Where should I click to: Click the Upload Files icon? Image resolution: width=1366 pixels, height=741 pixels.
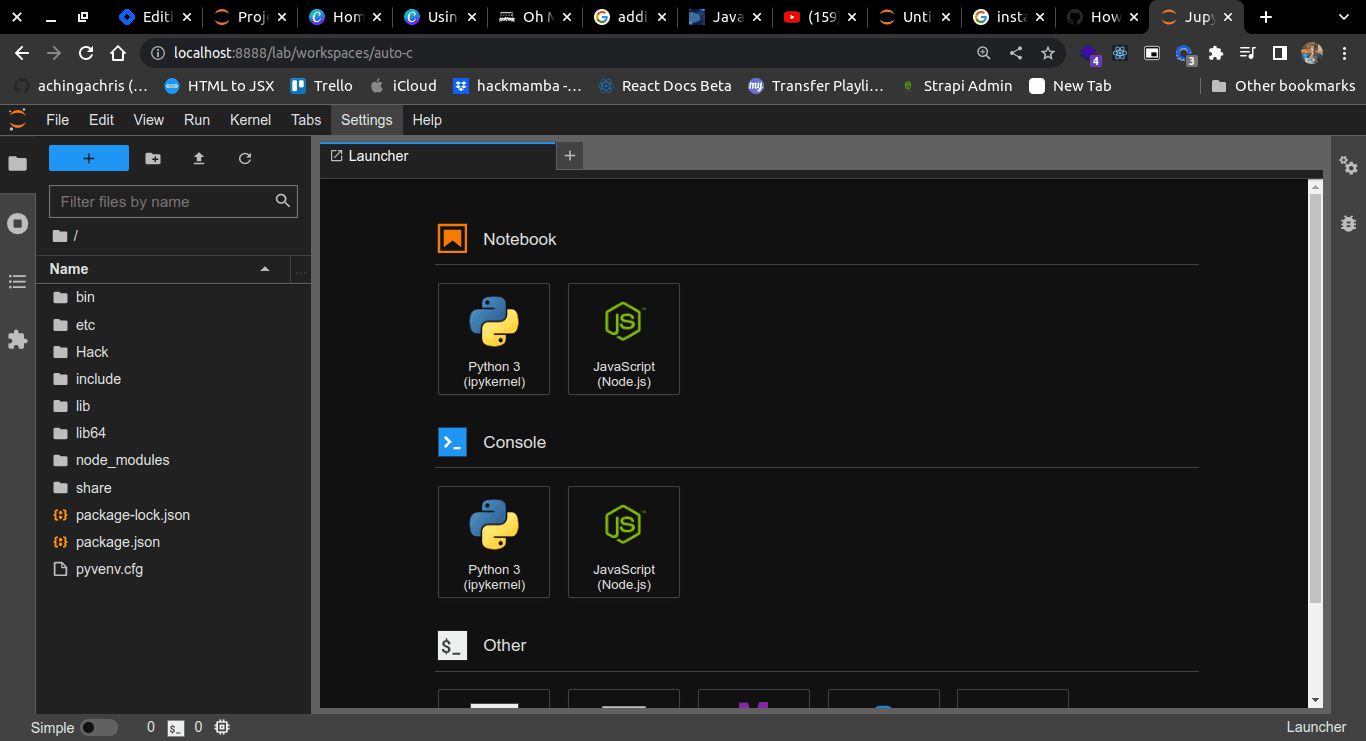point(198,158)
